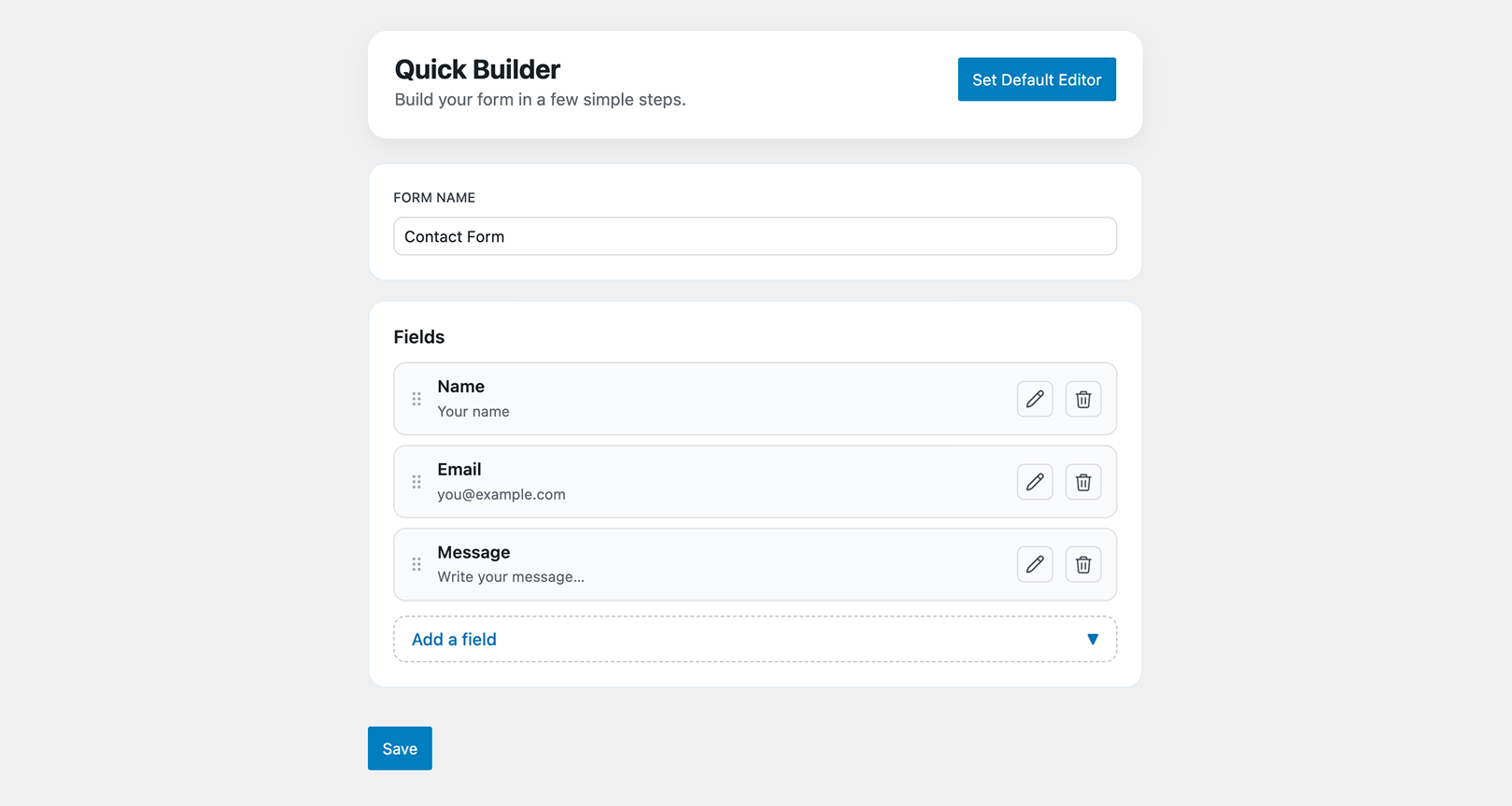Click the Quick Builder heading

pyautogui.click(x=477, y=69)
